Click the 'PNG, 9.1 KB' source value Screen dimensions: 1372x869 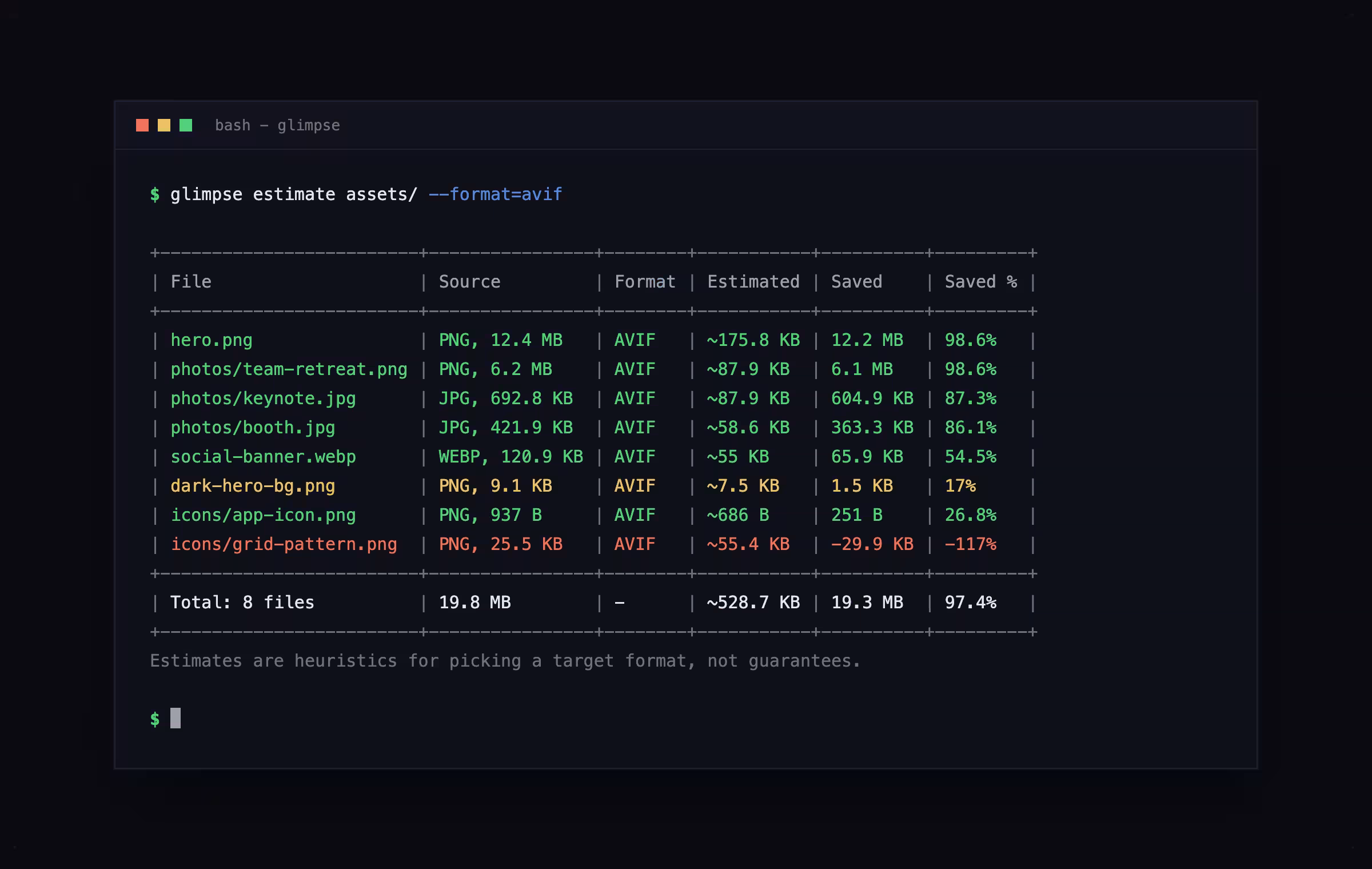click(496, 486)
